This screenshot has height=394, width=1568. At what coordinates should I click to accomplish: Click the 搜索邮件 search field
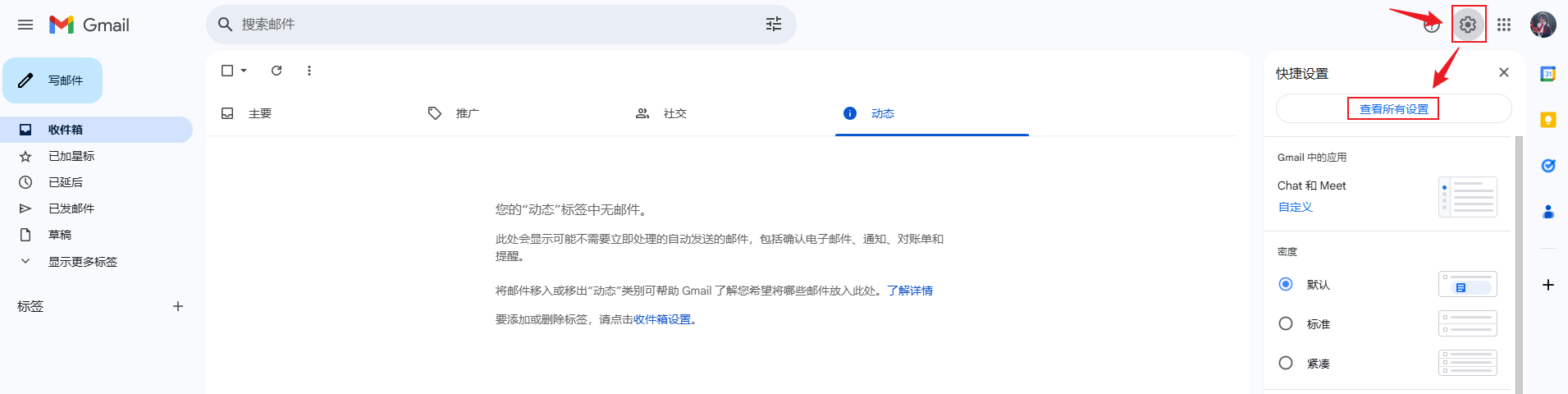pyautogui.click(x=492, y=25)
